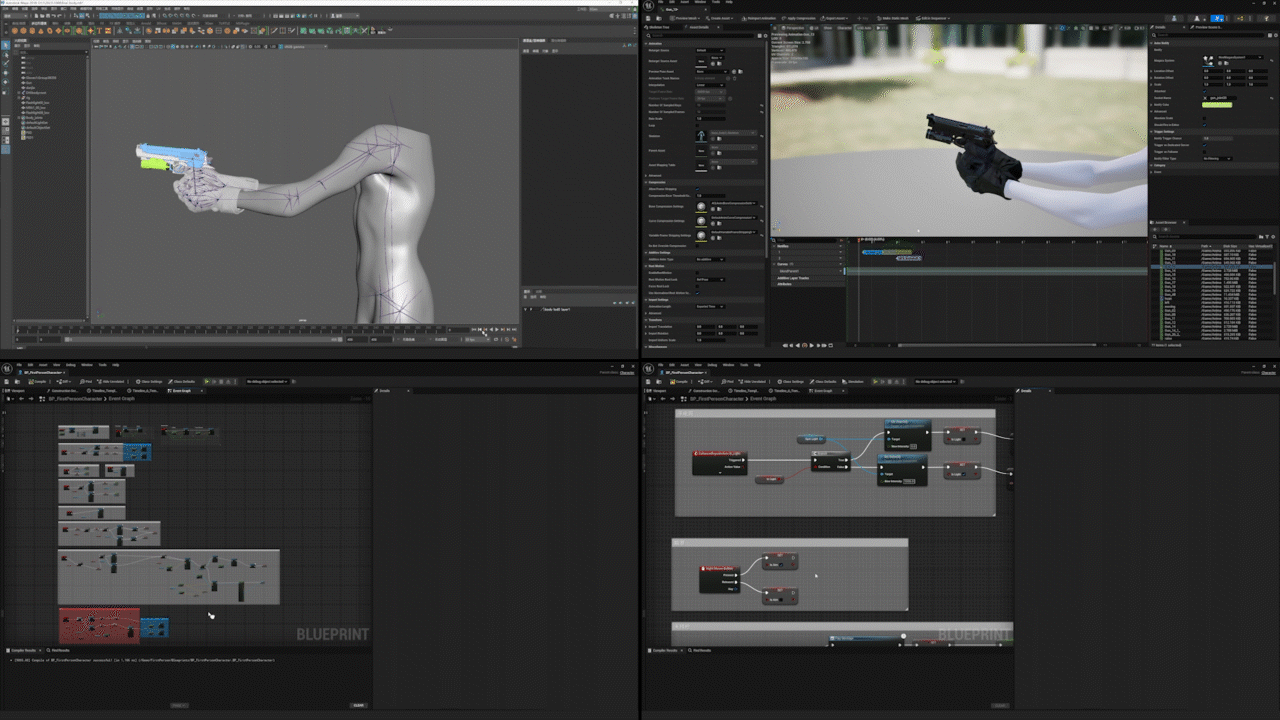This screenshot has height=720, width=1280.
Task: Switch to the Skeleton Tree tab
Action: [x=659, y=27]
